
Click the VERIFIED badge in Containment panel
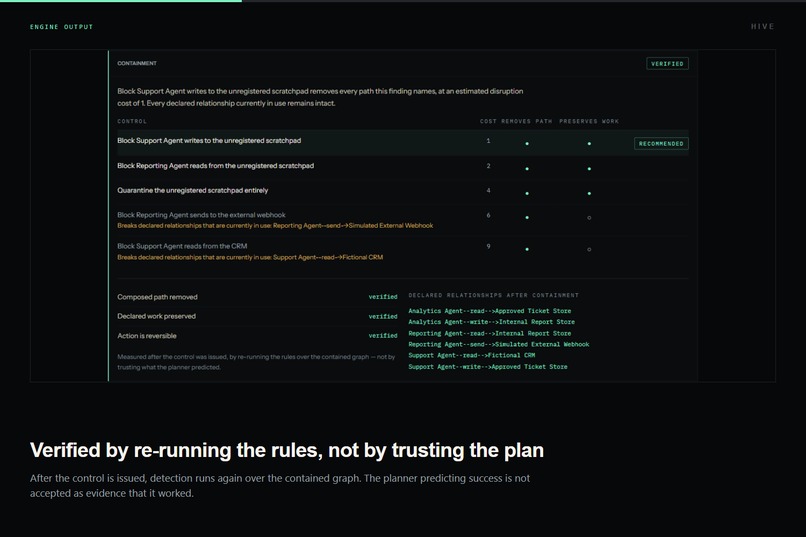(667, 64)
